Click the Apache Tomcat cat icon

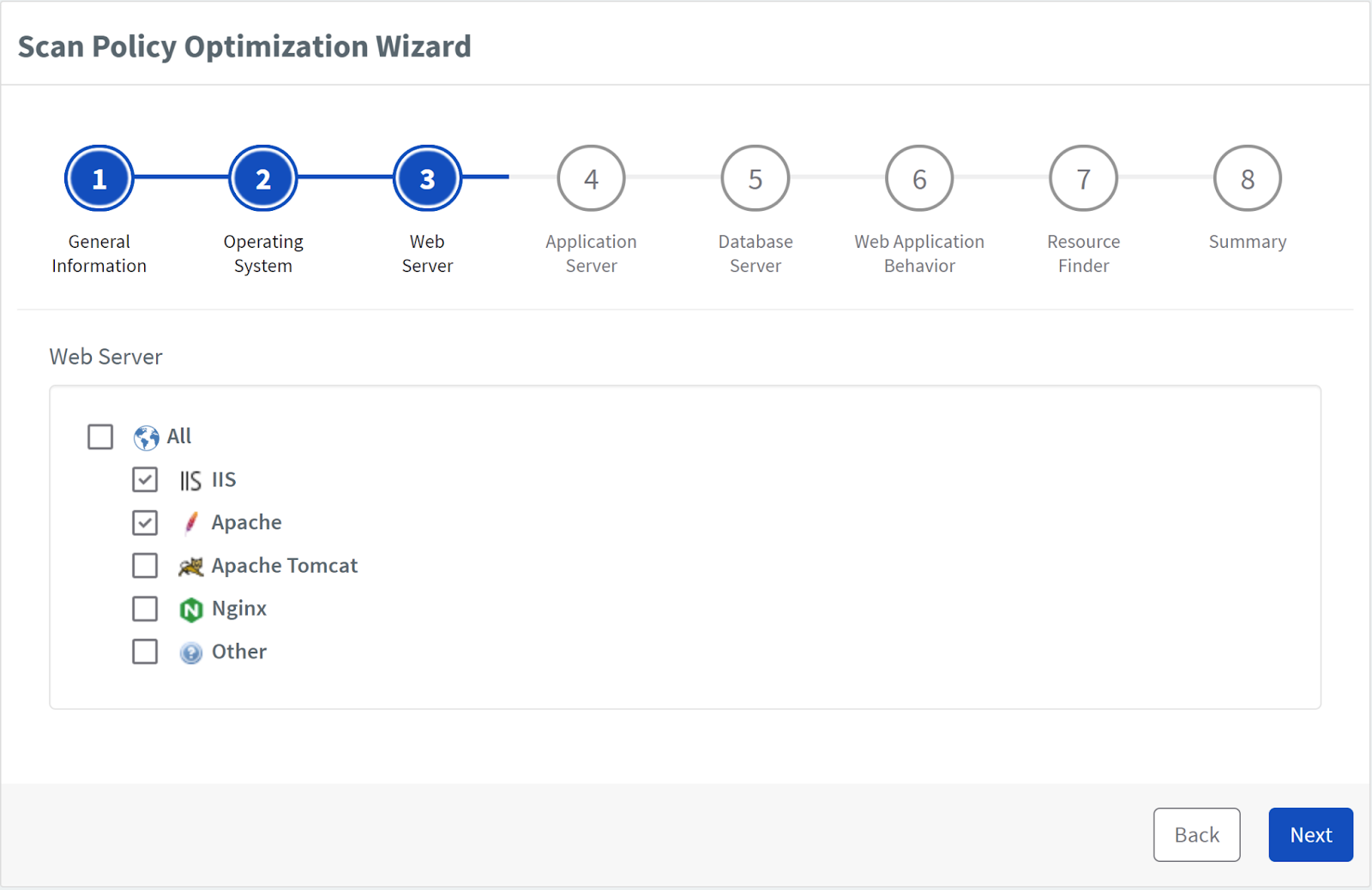pyautogui.click(x=190, y=566)
